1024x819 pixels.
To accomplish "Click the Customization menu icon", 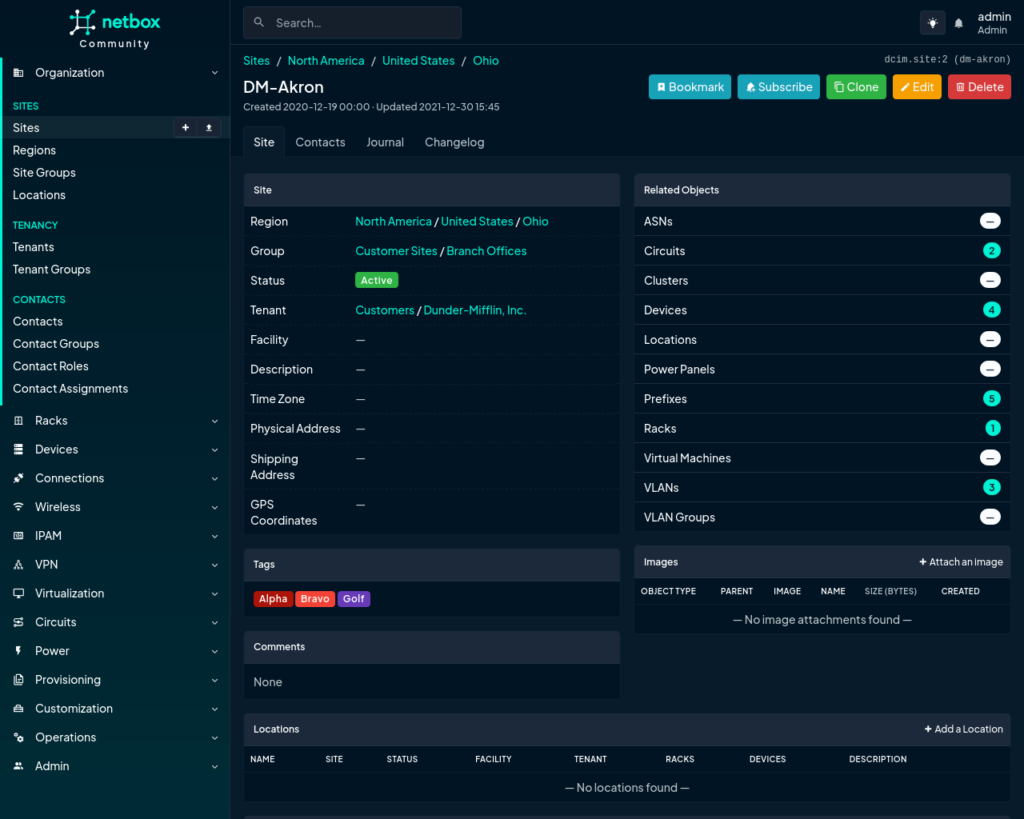I will [18, 708].
